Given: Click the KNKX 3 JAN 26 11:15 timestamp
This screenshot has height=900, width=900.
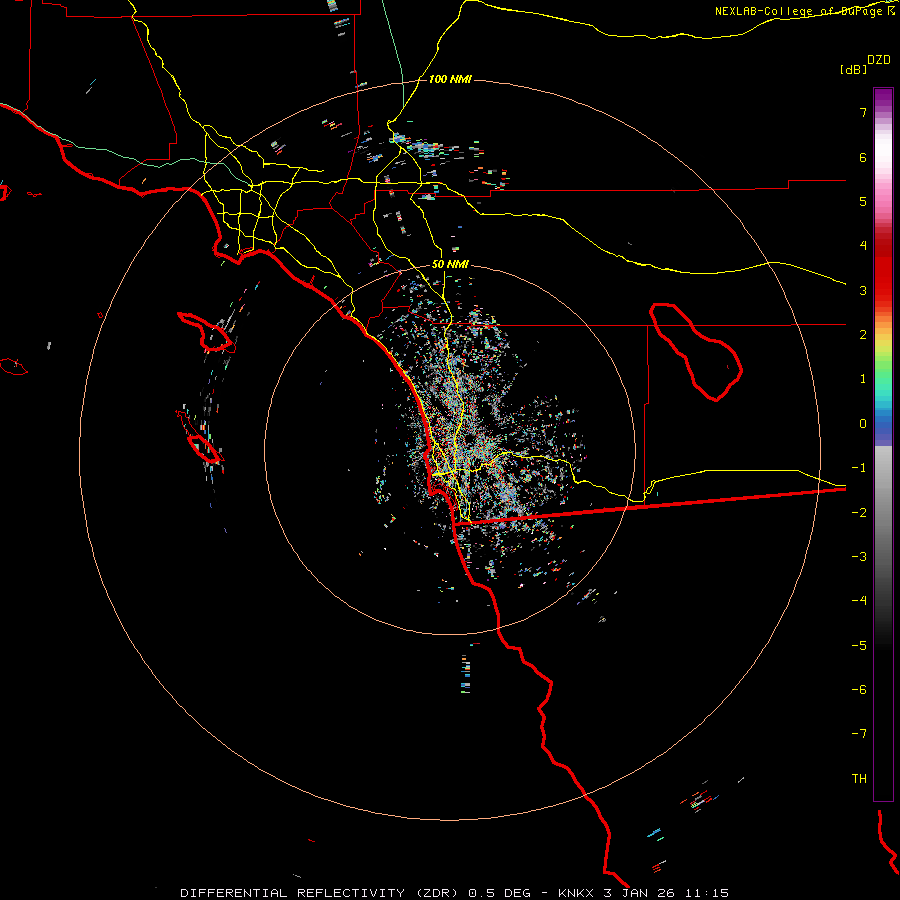Looking at the screenshot, I should coord(643,893).
